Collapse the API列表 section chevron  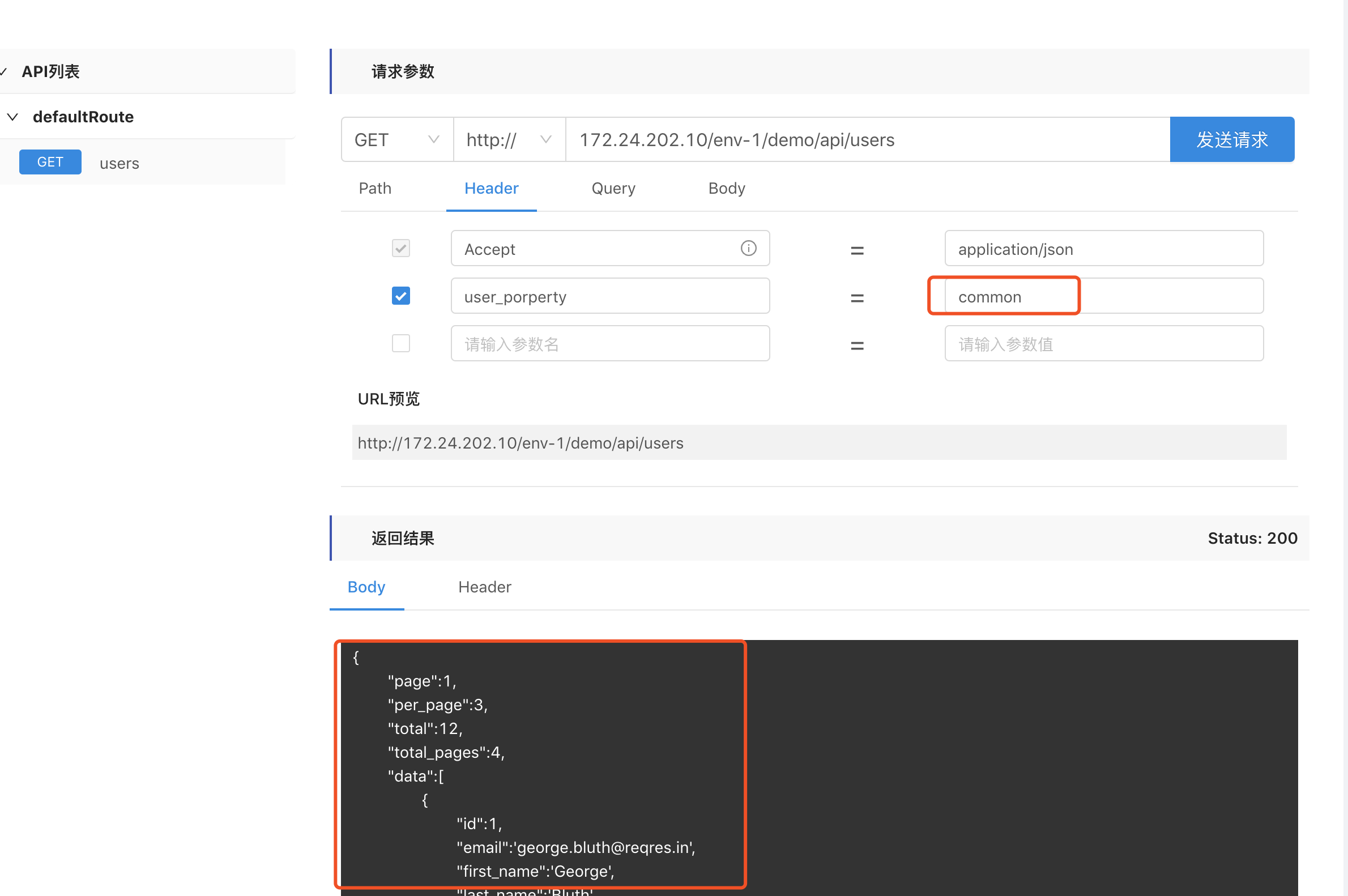3,72
